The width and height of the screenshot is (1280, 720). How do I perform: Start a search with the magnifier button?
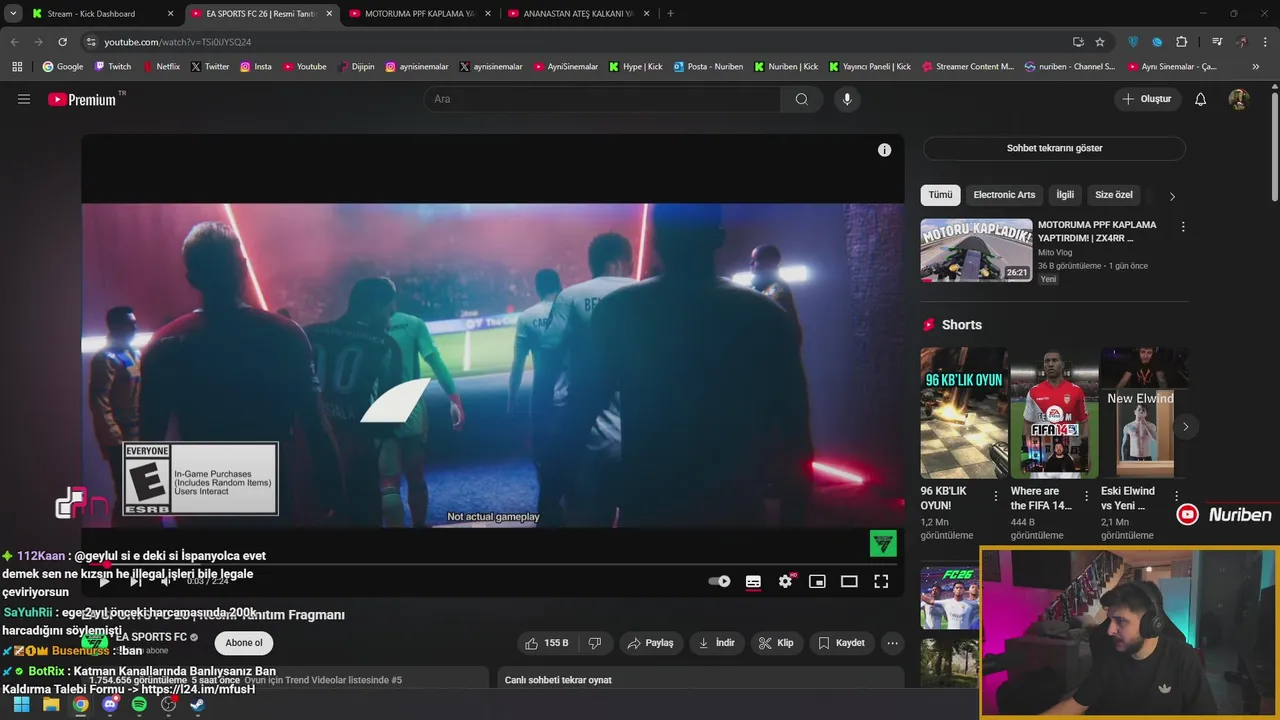(x=802, y=99)
